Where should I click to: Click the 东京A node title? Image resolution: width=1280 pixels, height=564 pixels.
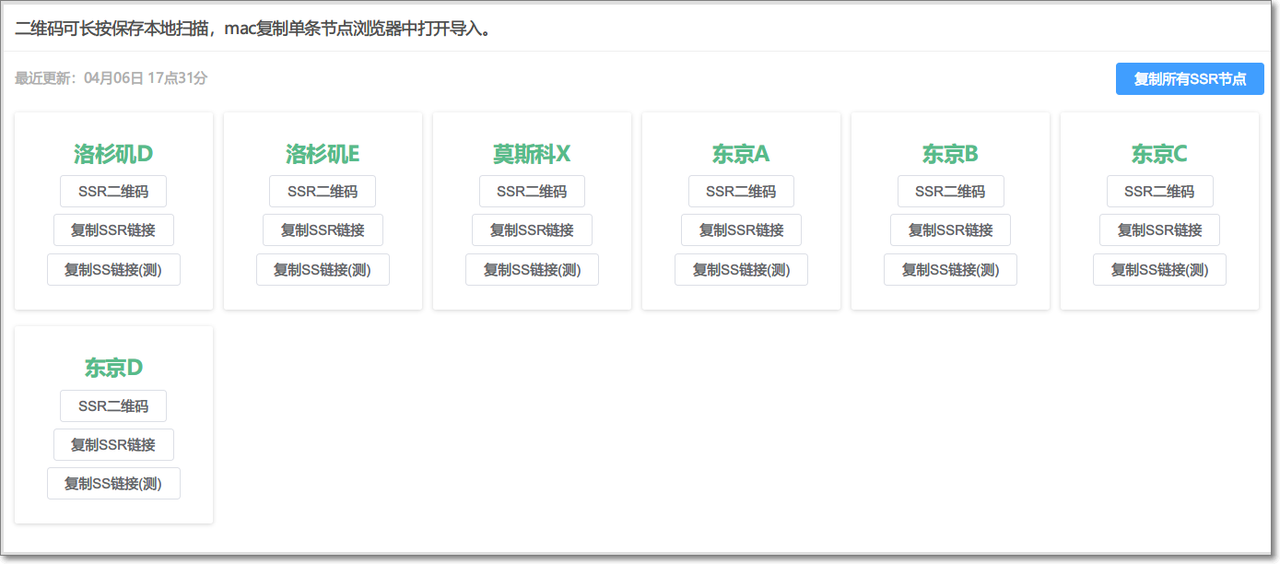click(741, 154)
